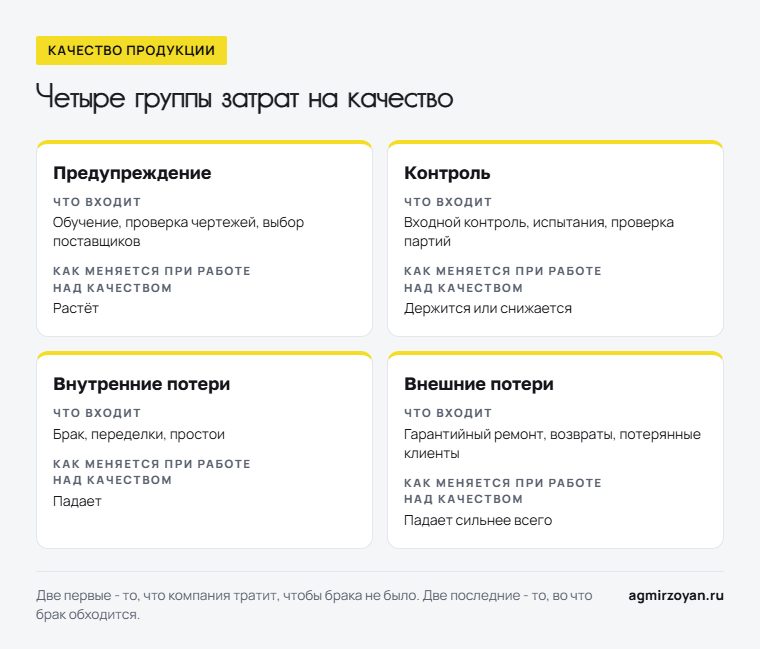Click the value 'Падает' in Внутренние потери

click(x=77, y=501)
